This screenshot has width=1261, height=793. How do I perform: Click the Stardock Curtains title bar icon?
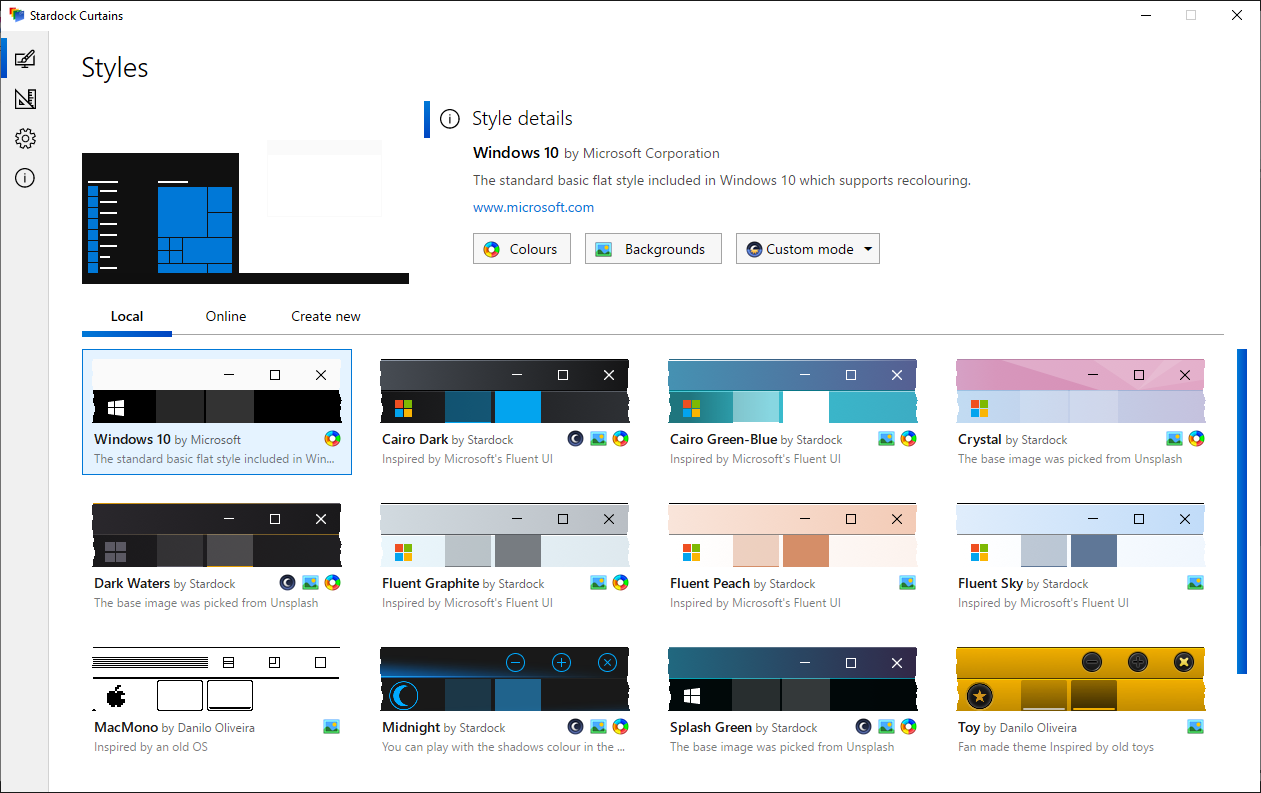point(16,16)
